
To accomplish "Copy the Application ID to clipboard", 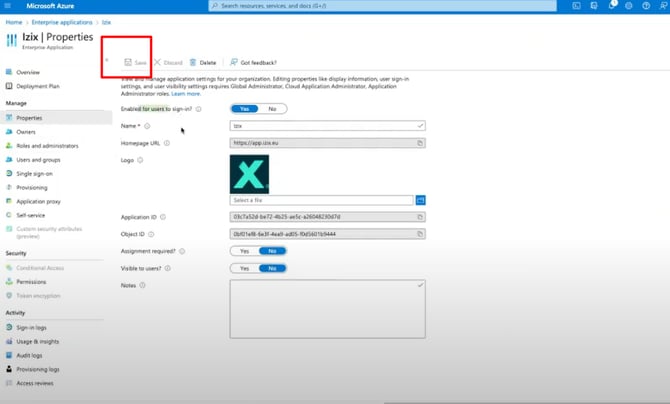I will tap(420, 217).
